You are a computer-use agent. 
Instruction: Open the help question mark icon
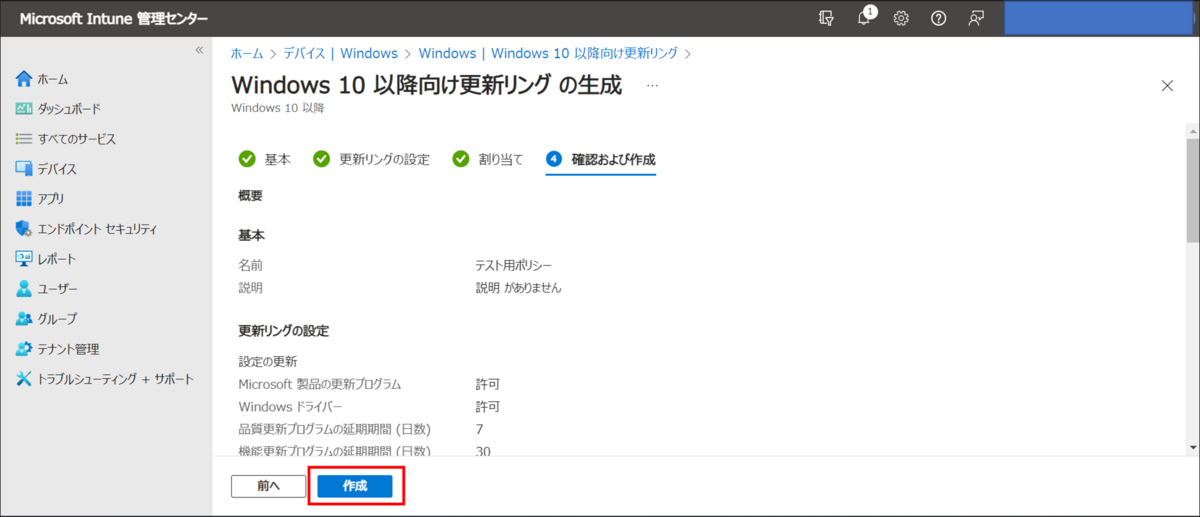point(938,18)
